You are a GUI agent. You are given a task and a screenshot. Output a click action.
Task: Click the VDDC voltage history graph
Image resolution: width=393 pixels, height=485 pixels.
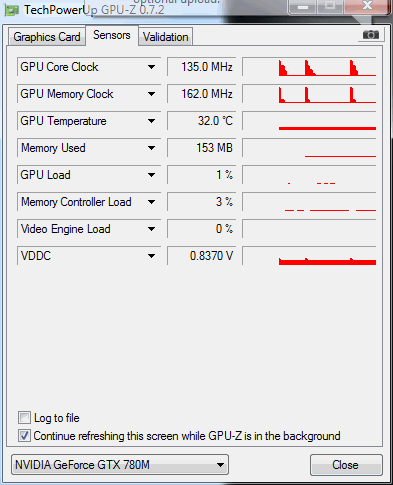(309, 256)
